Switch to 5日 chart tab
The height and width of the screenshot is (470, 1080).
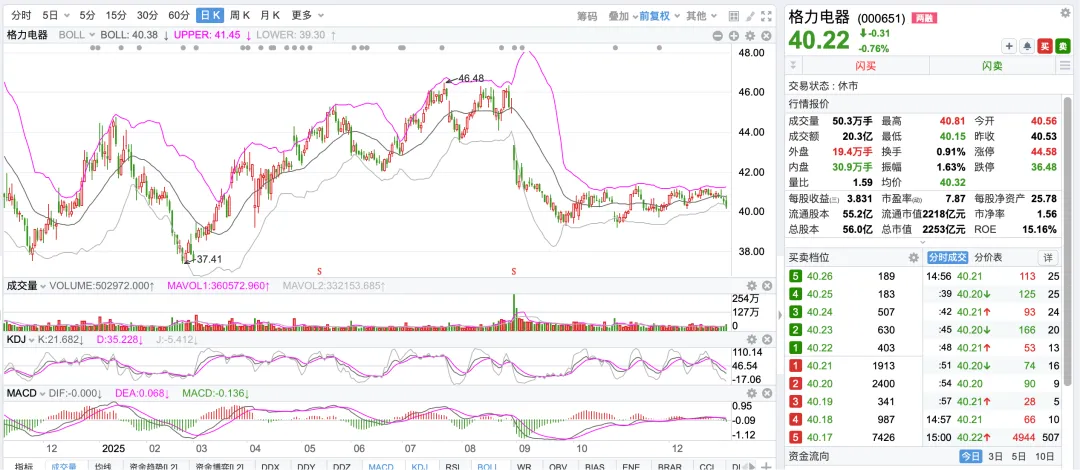tap(51, 15)
